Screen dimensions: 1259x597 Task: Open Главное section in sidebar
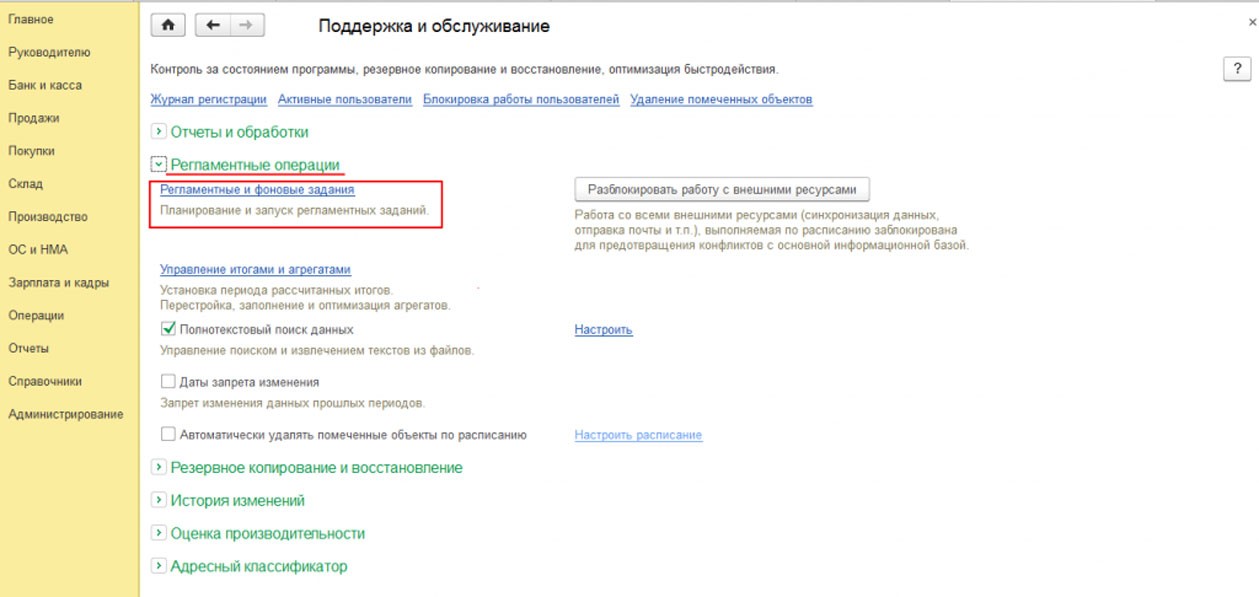31,19
